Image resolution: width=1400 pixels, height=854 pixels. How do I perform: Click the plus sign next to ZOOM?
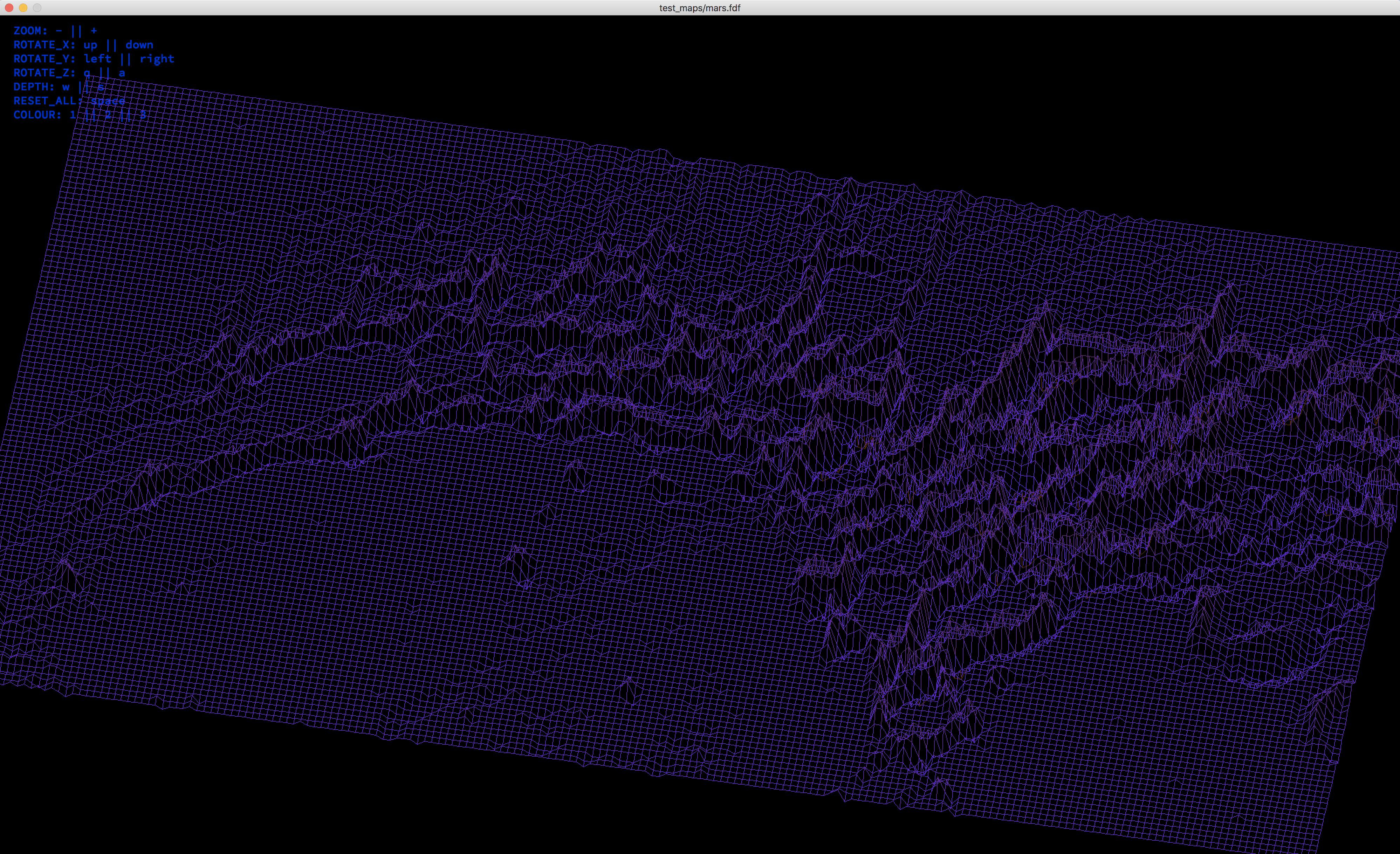(94, 31)
